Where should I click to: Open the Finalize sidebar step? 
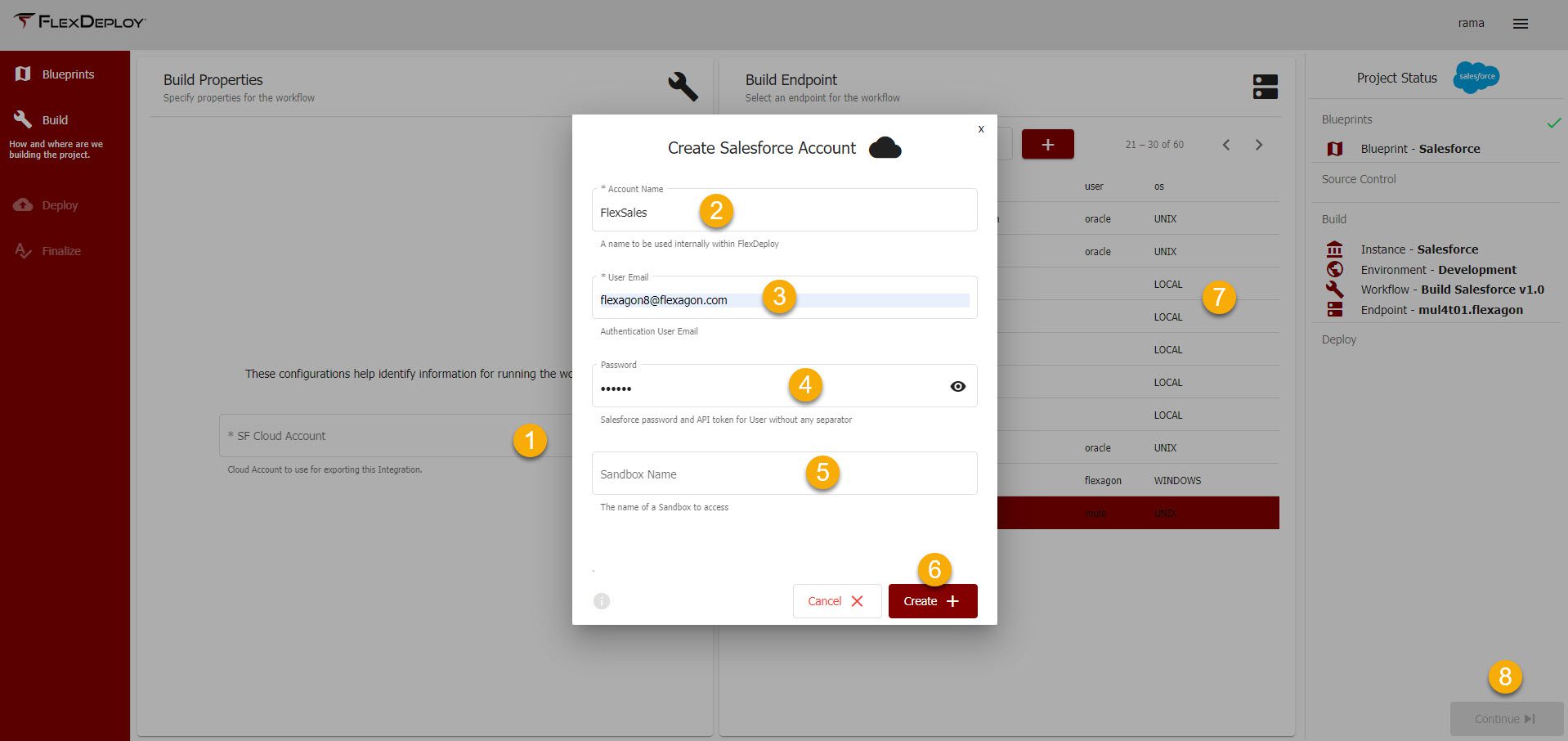(47, 250)
